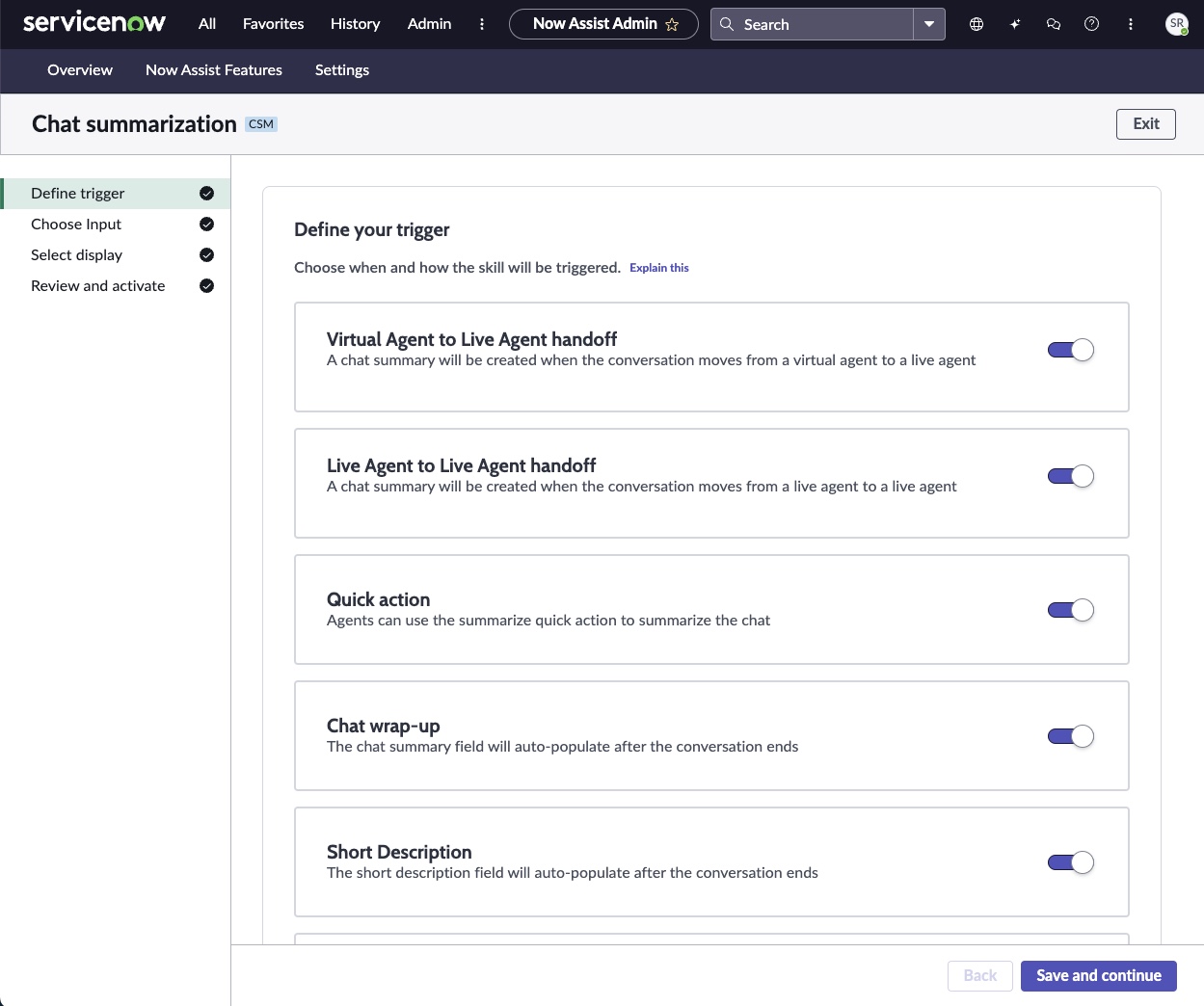This screenshot has height=1006, width=1204.
Task: Click 'Choose when and how the skill will be triggered' text
Action: coord(457,268)
